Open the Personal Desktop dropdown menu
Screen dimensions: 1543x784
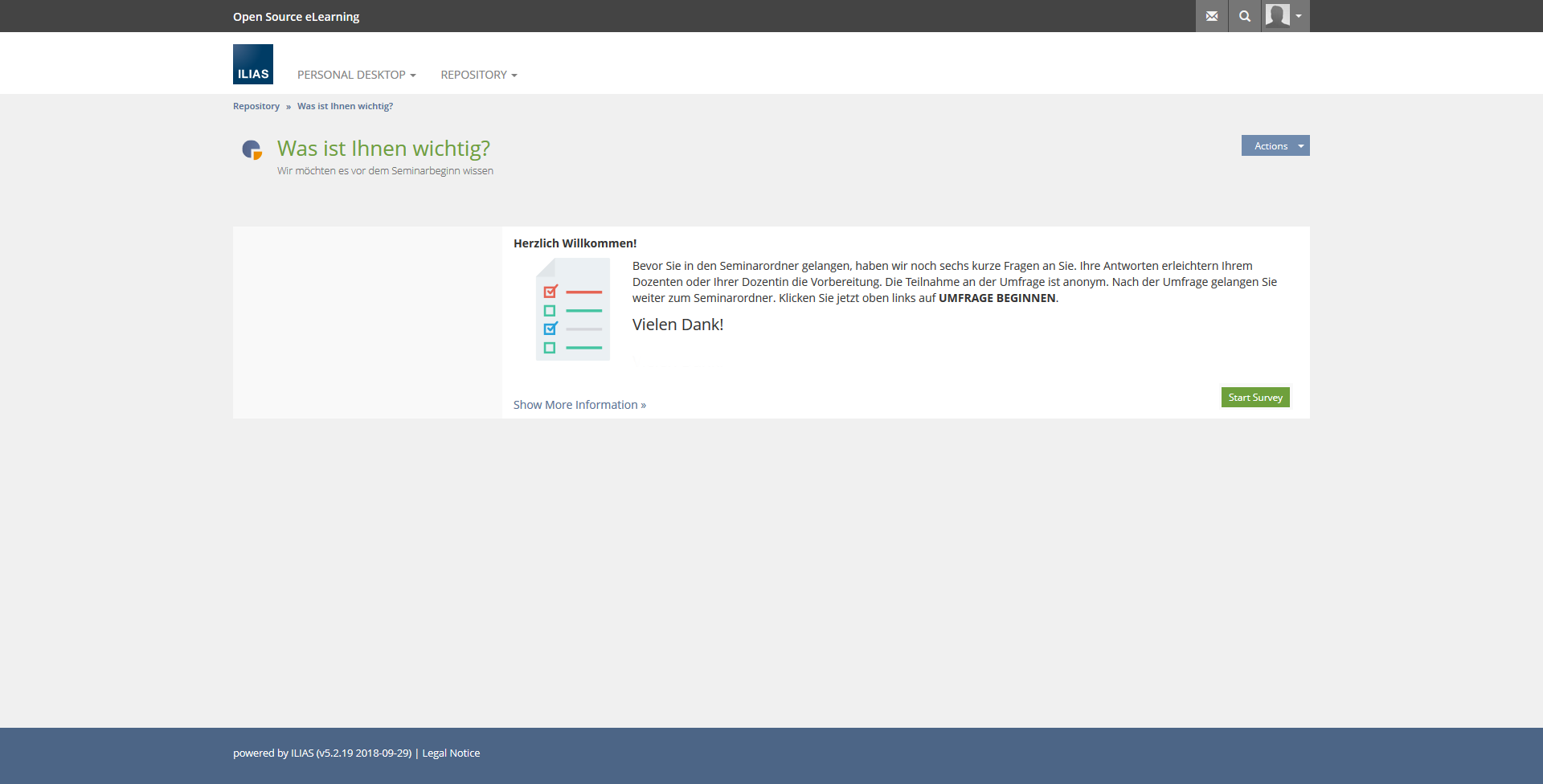pyautogui.click(x=356, y=75)
